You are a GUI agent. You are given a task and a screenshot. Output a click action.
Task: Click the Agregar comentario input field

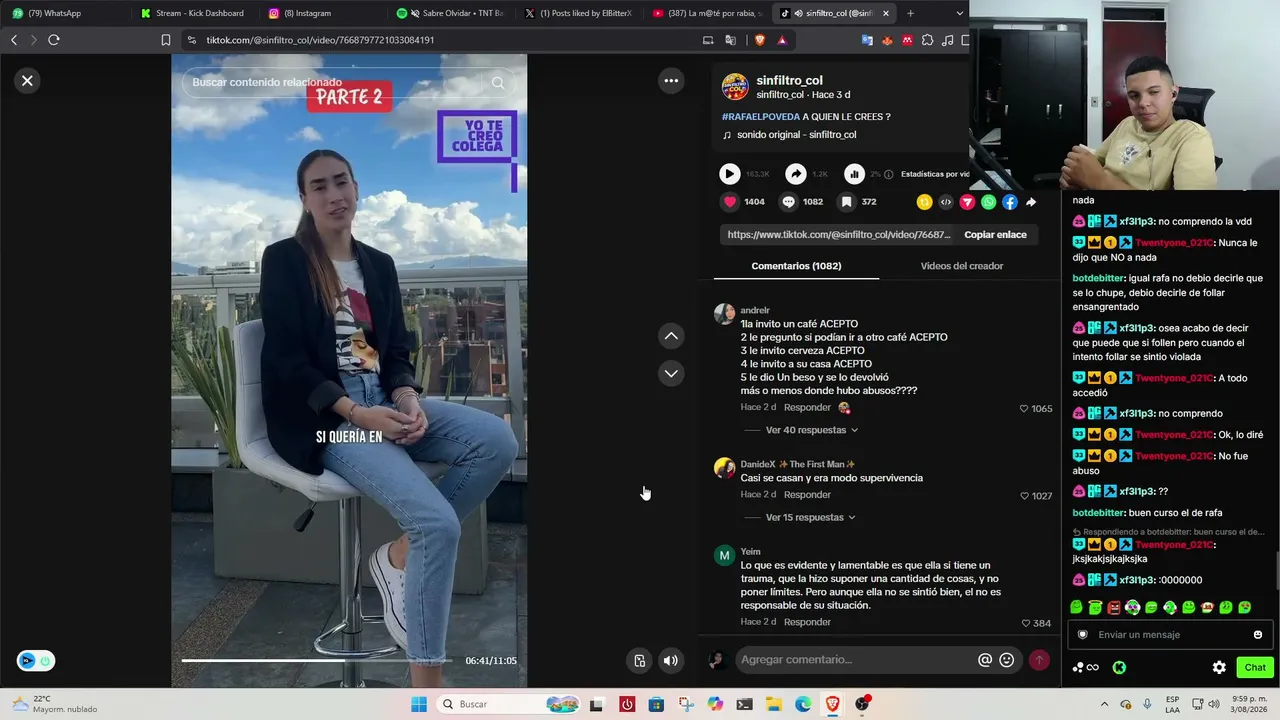click(x=855, y=660)
